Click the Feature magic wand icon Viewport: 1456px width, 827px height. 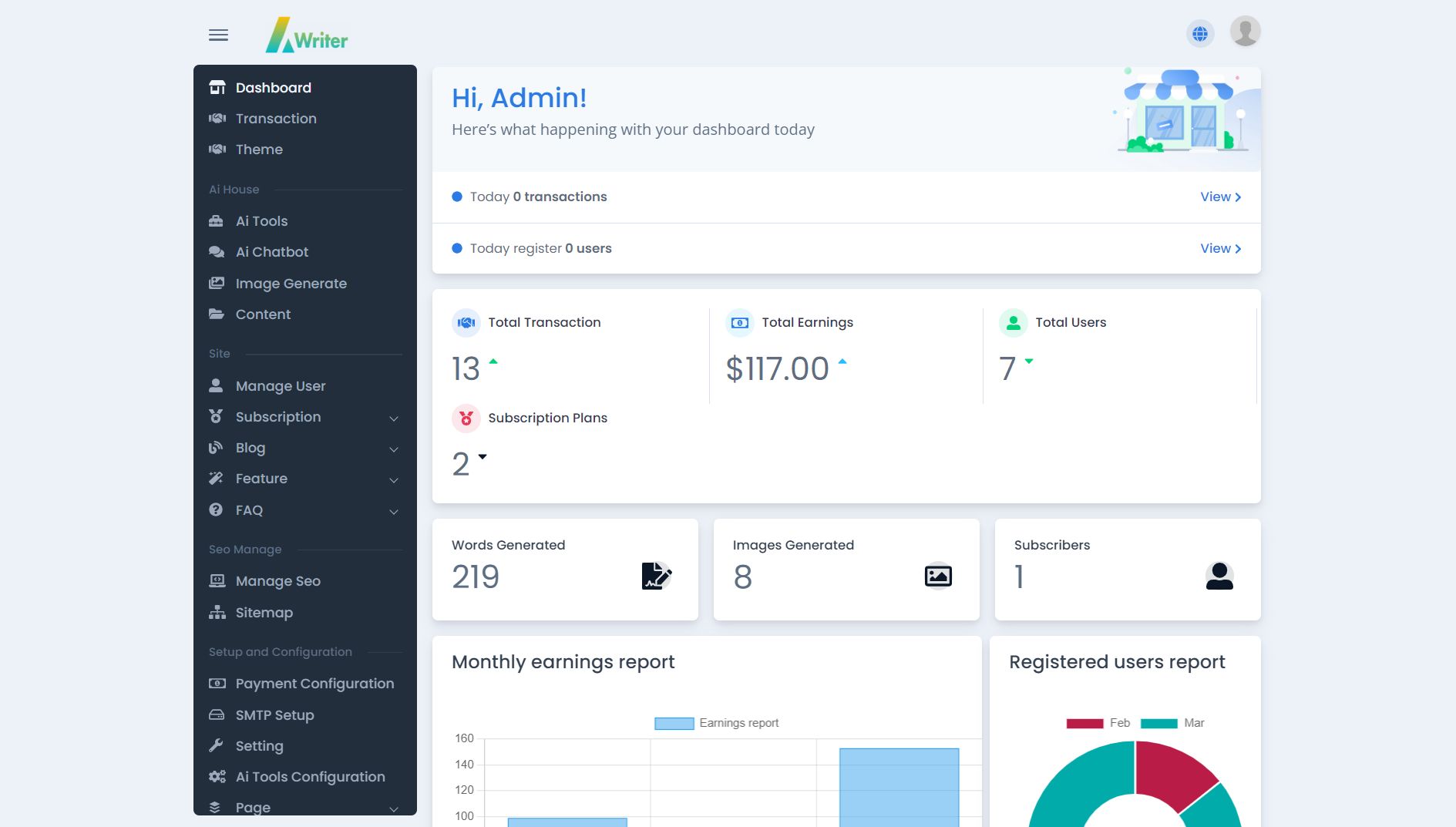coord(216,479)
